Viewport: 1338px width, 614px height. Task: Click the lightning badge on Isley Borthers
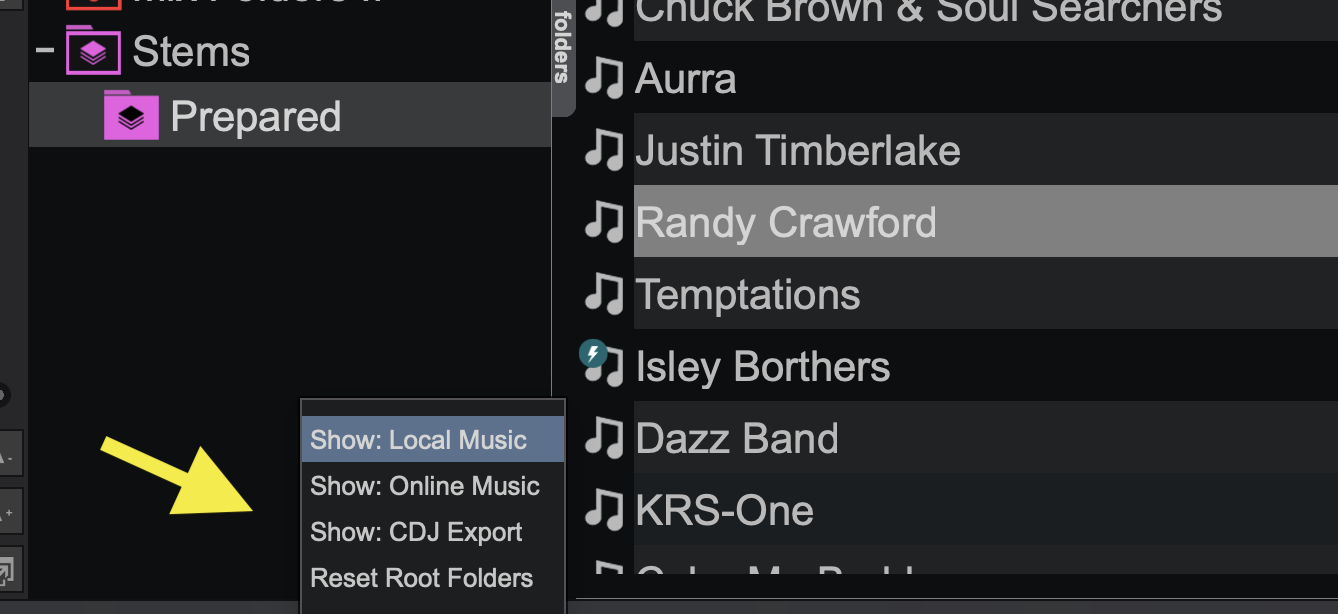point(594,353)
